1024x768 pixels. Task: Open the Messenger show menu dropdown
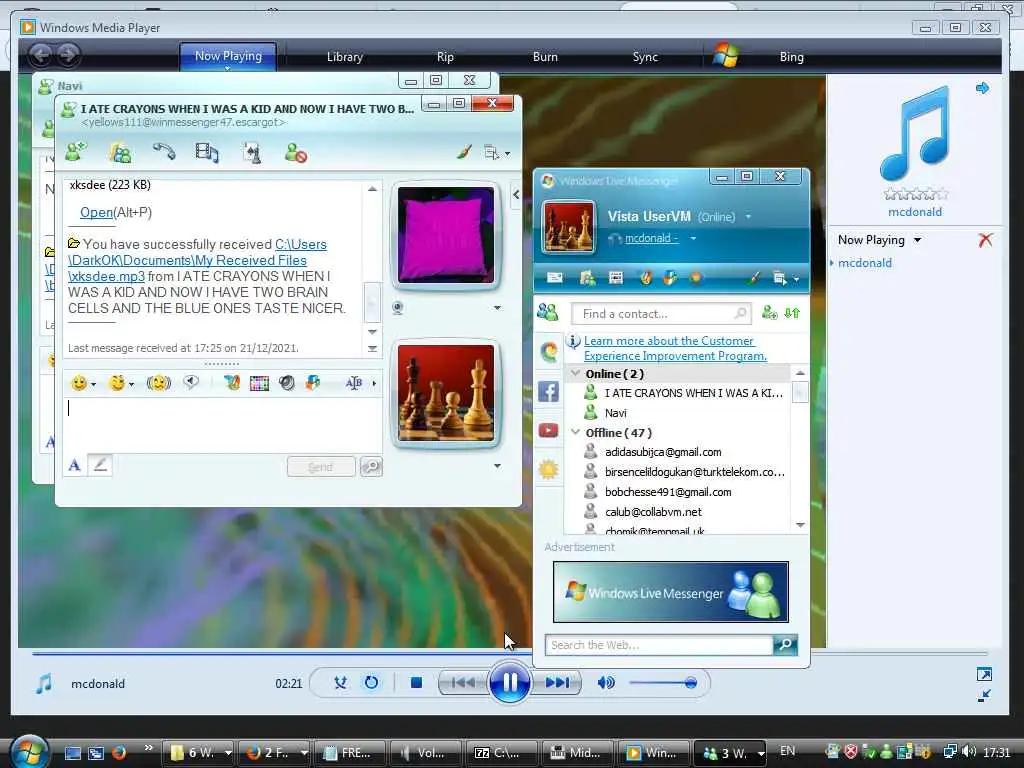pyautogui.click(x=786, y=278)
